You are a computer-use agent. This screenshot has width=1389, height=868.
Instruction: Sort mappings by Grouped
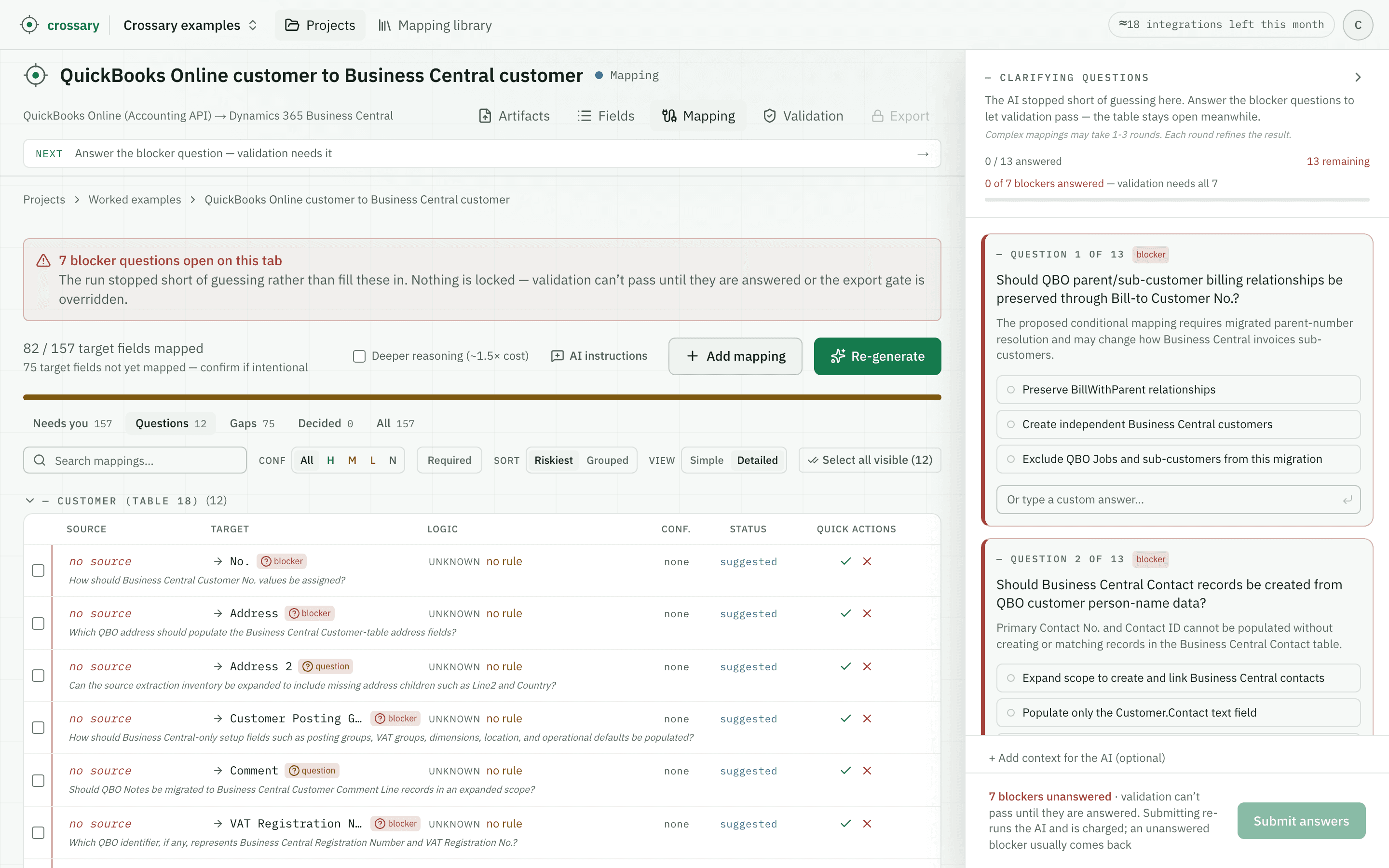(607, 461)
